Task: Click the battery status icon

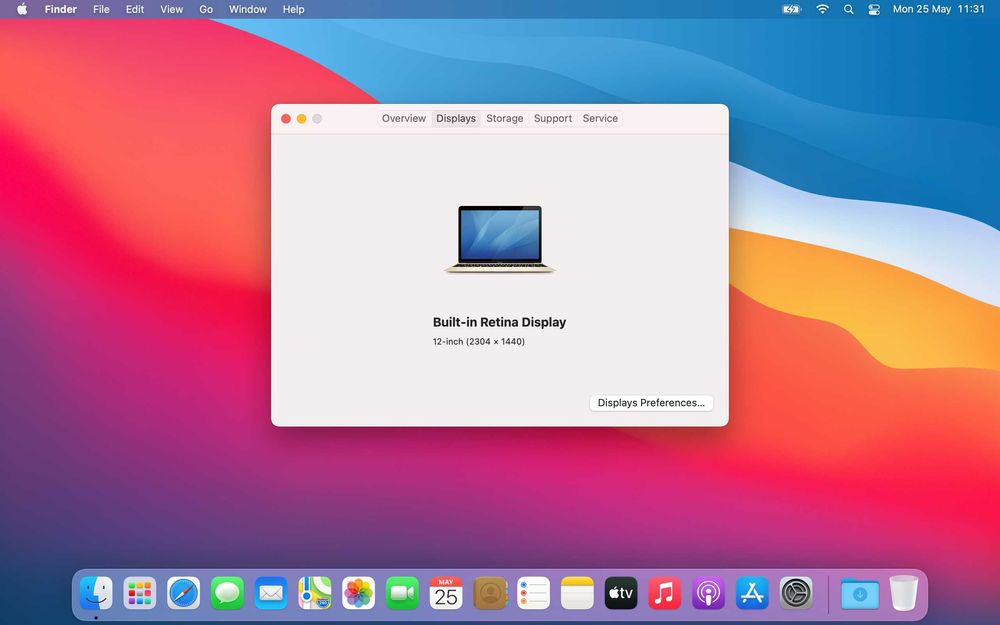Action: coord(791,9)
